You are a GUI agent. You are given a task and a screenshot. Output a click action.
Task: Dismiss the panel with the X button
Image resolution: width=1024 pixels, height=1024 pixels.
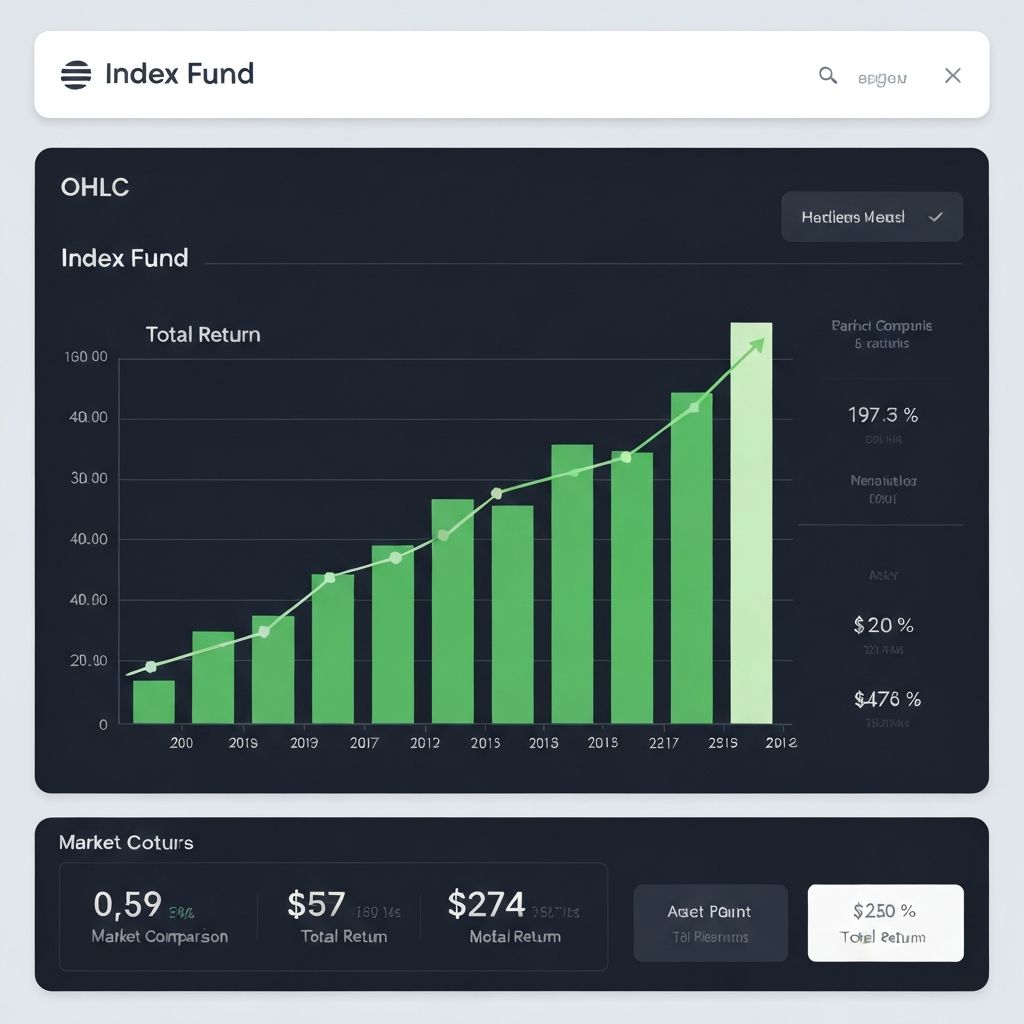pos(952,75)
